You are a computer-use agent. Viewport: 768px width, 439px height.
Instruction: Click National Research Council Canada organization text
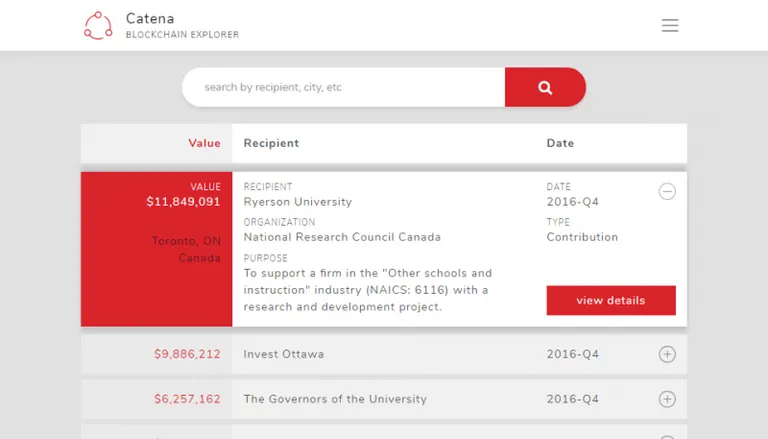[x=342, y=237]
